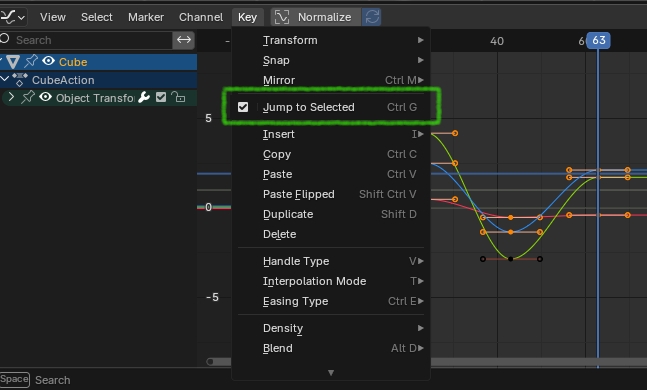647x390 pixels.
Task: Open the Easing Type submenu
Action: [331, 301]
